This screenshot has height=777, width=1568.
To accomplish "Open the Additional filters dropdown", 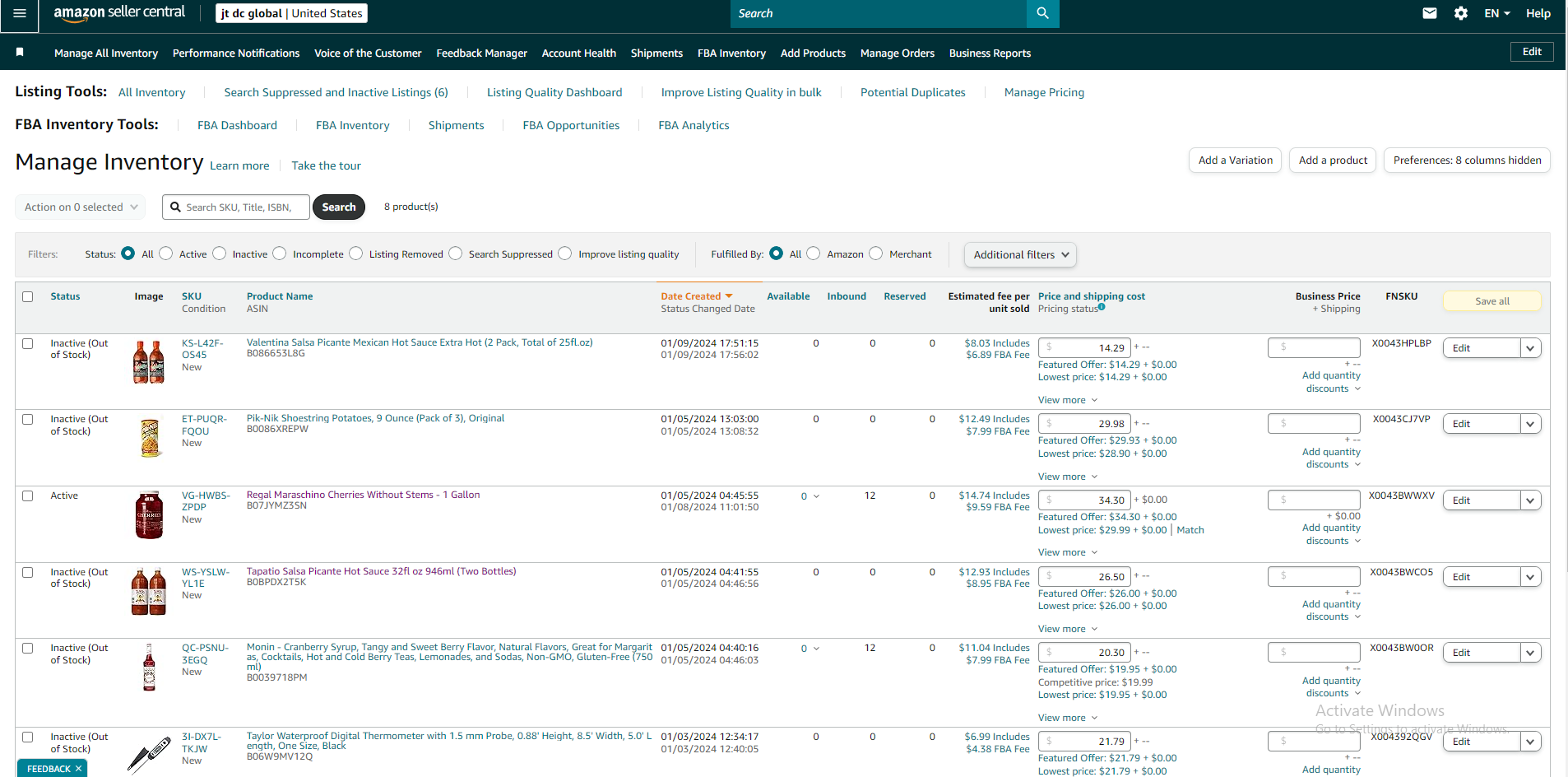I will (1020, 255).
